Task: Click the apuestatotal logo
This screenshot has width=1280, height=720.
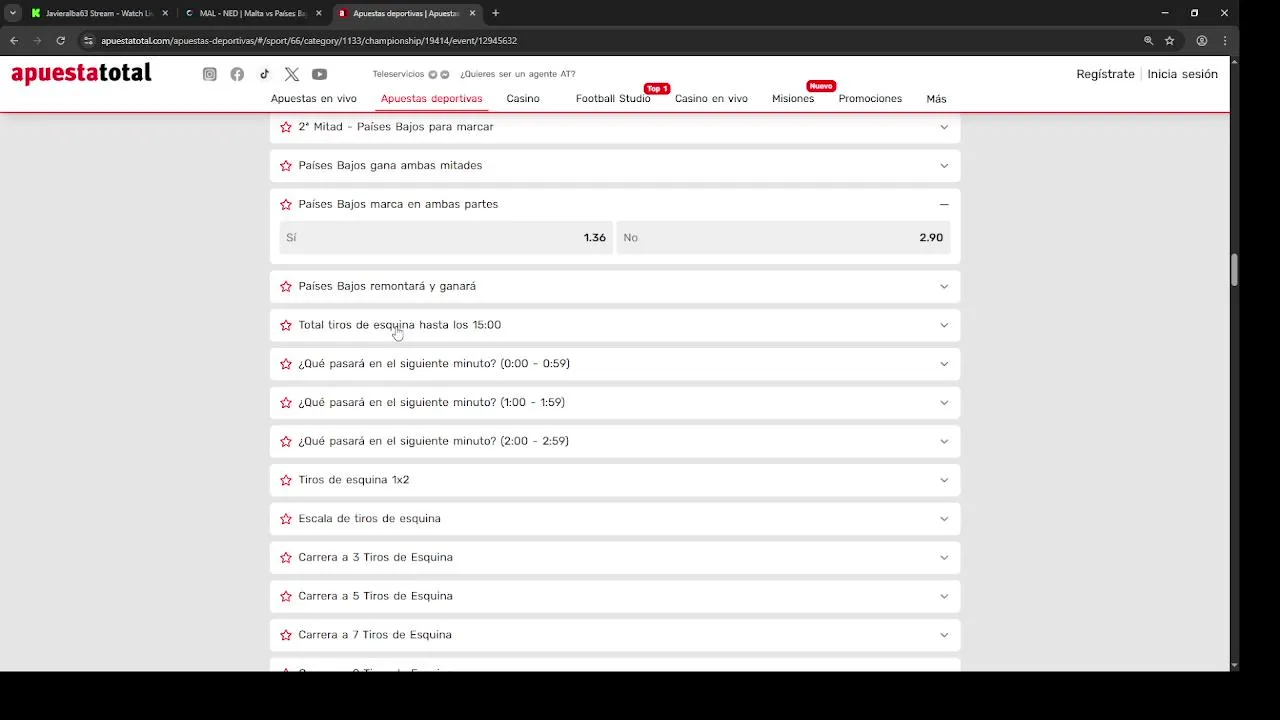Action: point(81,73)
